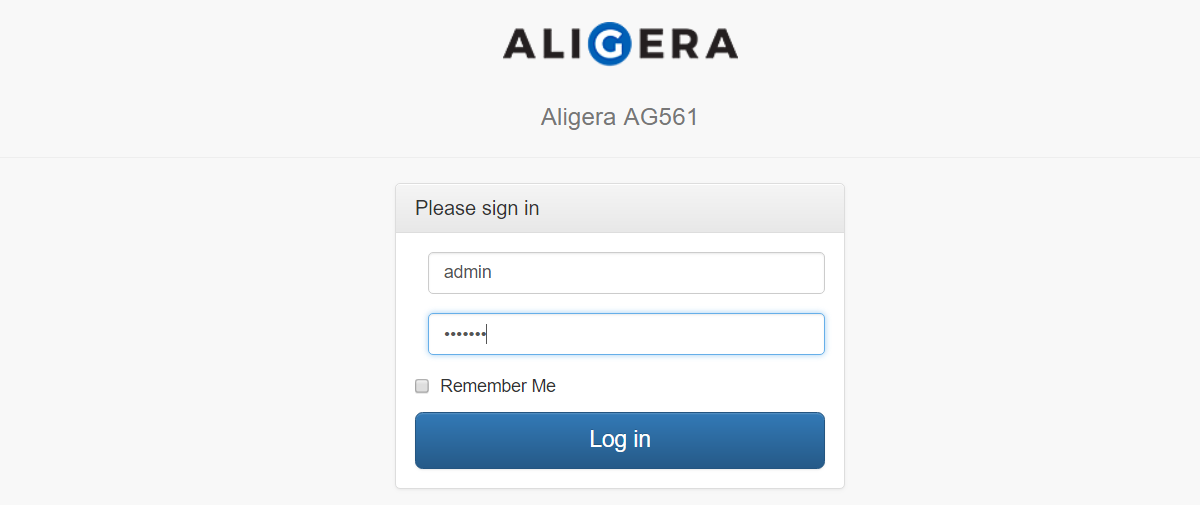Click the Aligera logo at top

coord(620,43)
